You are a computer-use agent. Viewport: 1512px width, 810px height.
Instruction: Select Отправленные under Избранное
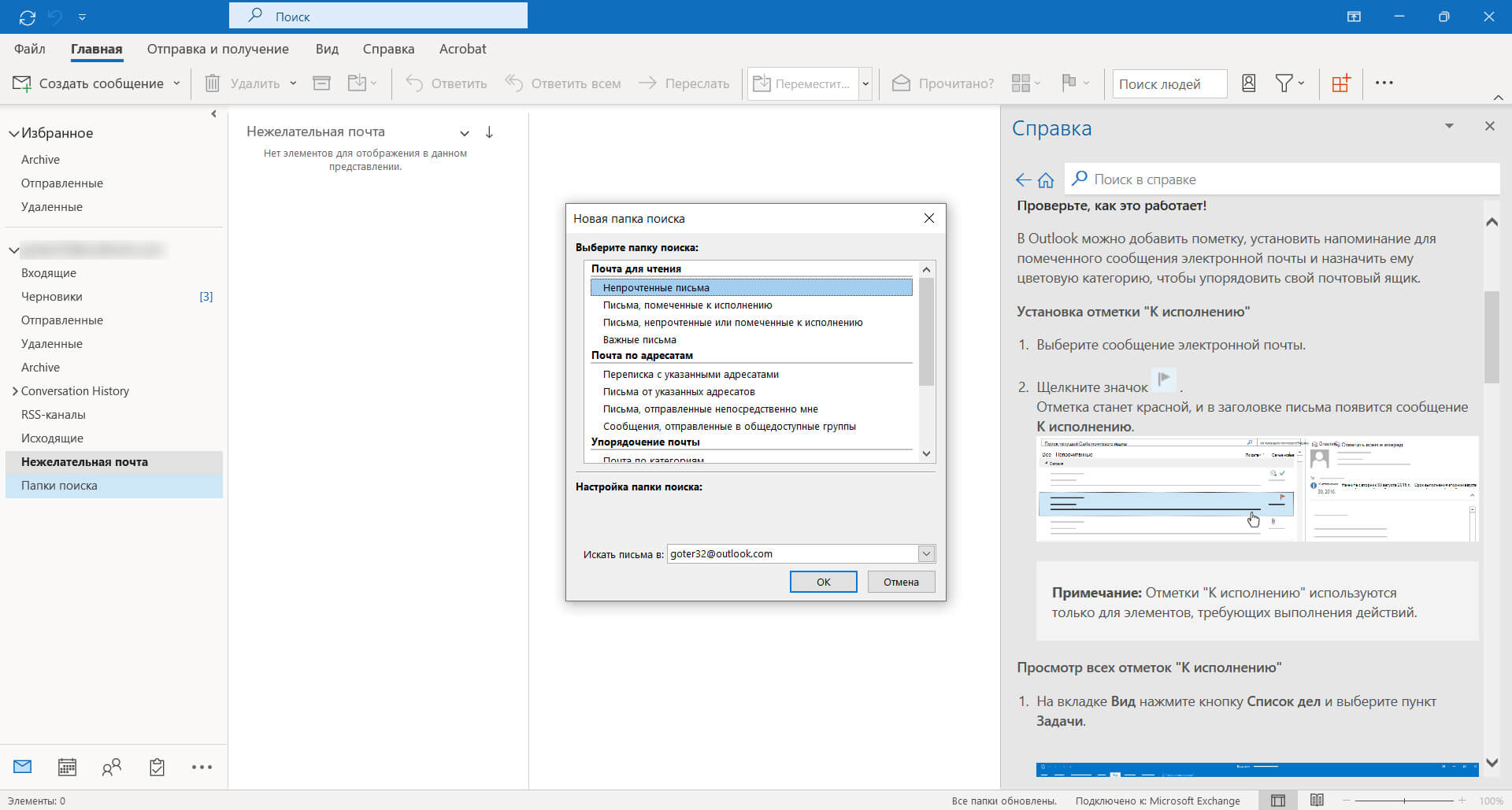[x=62, y=183]
